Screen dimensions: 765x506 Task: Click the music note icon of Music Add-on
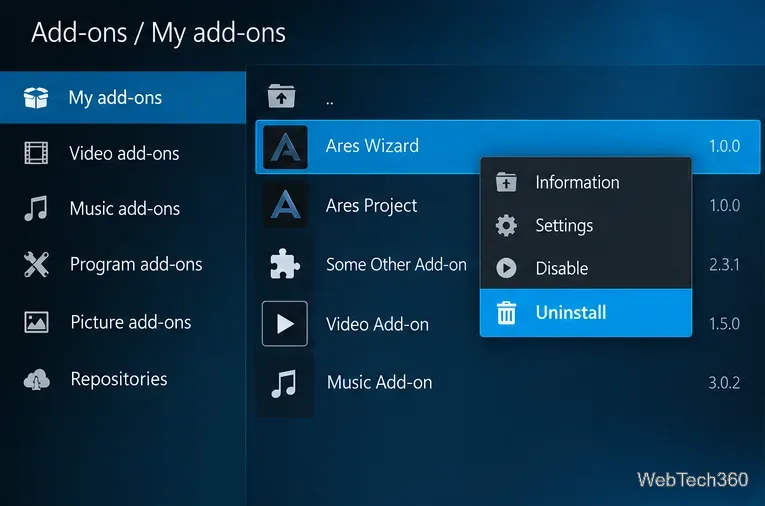[x=284, y=383]
